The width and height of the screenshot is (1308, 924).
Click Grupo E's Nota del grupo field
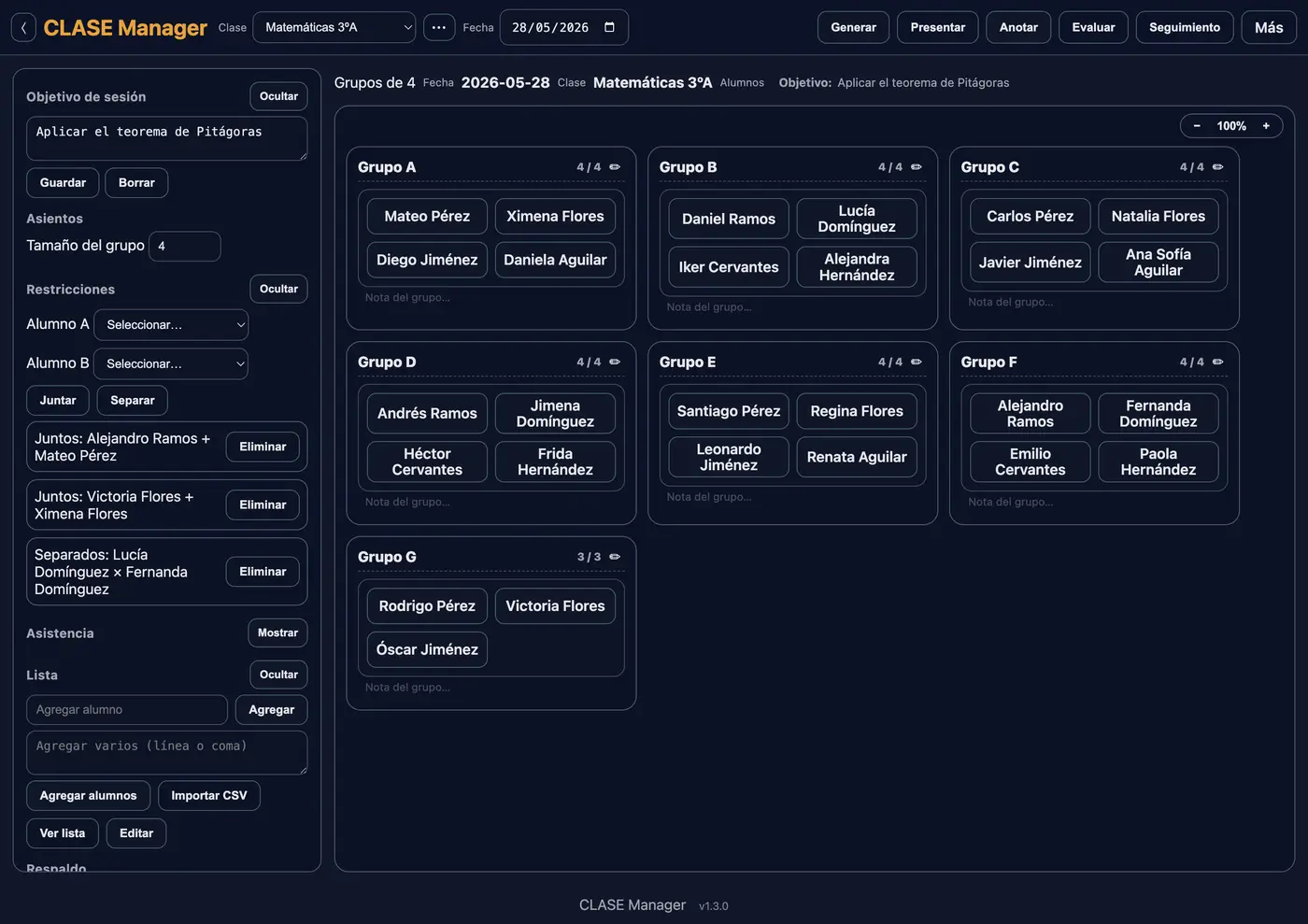792,497
